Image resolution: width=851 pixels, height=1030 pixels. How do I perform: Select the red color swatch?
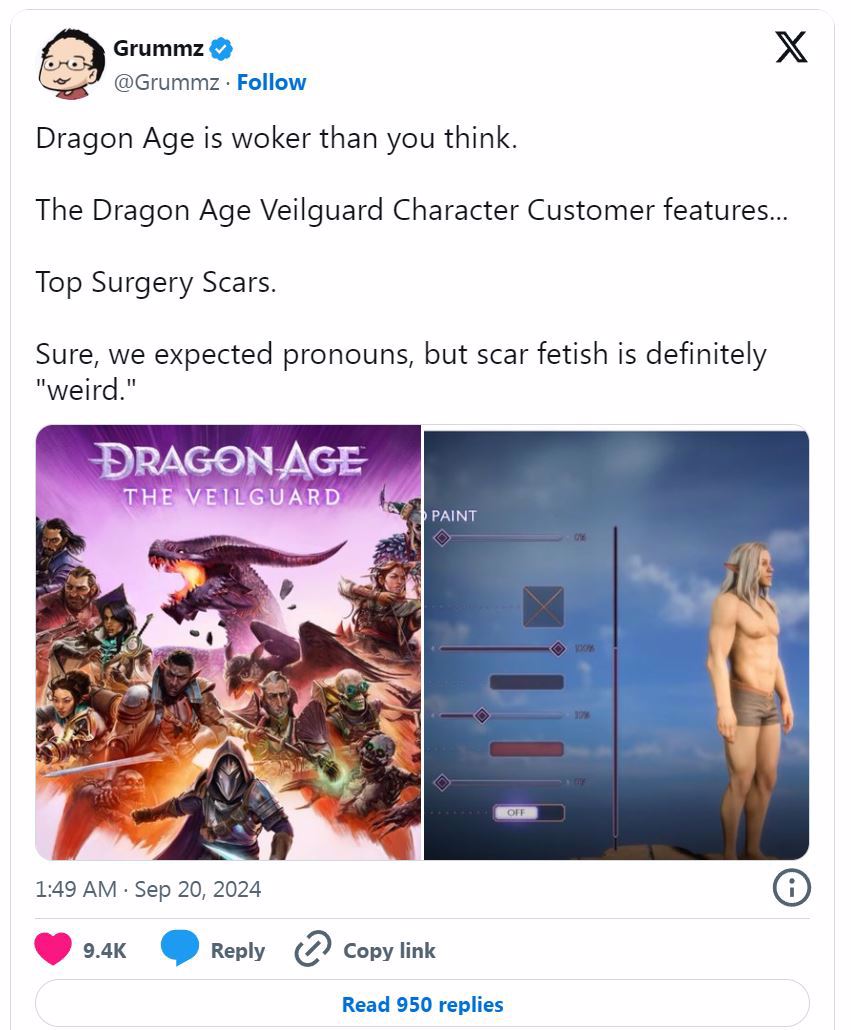click(x=527, y=749)
